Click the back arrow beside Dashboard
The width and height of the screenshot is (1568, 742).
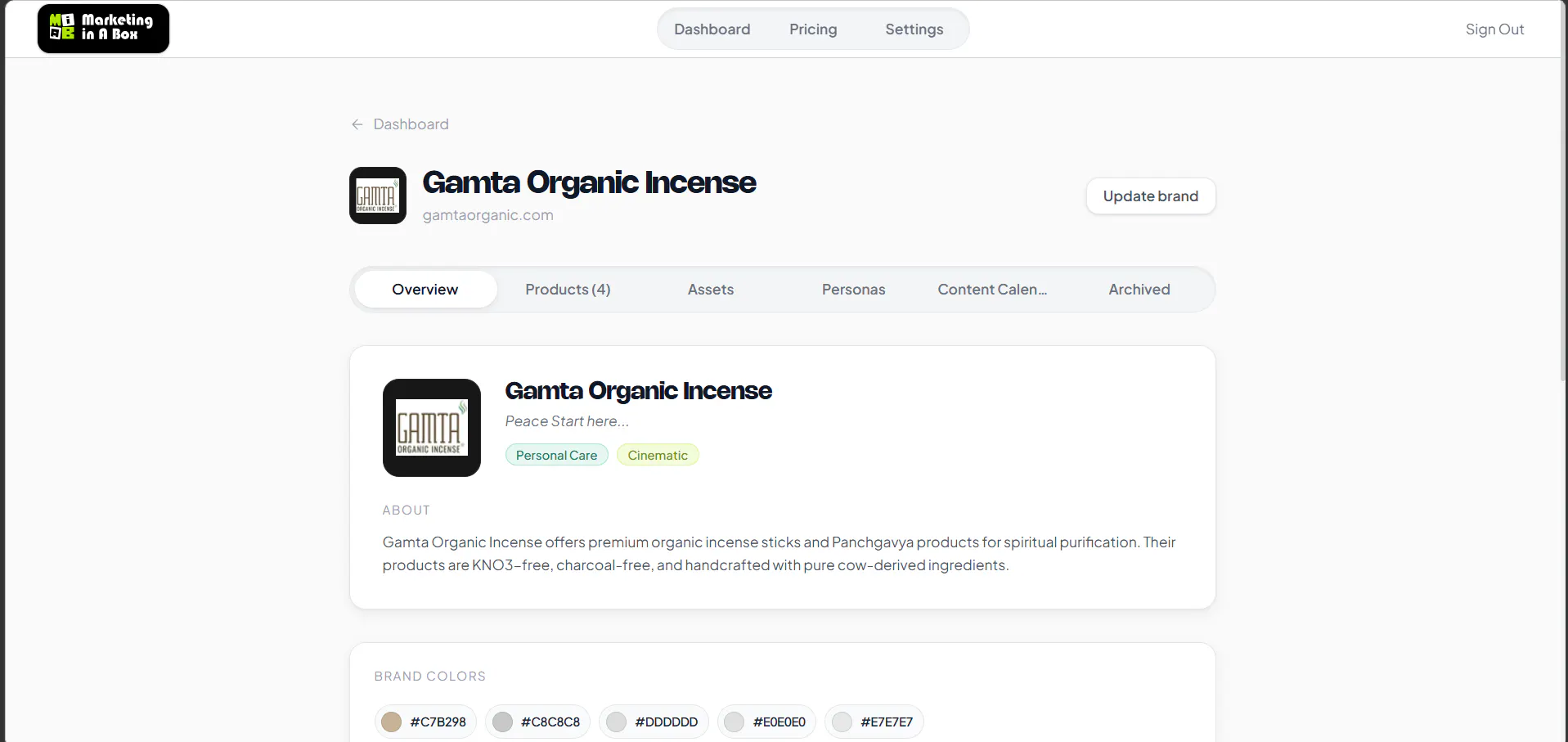tap(357, 124)
